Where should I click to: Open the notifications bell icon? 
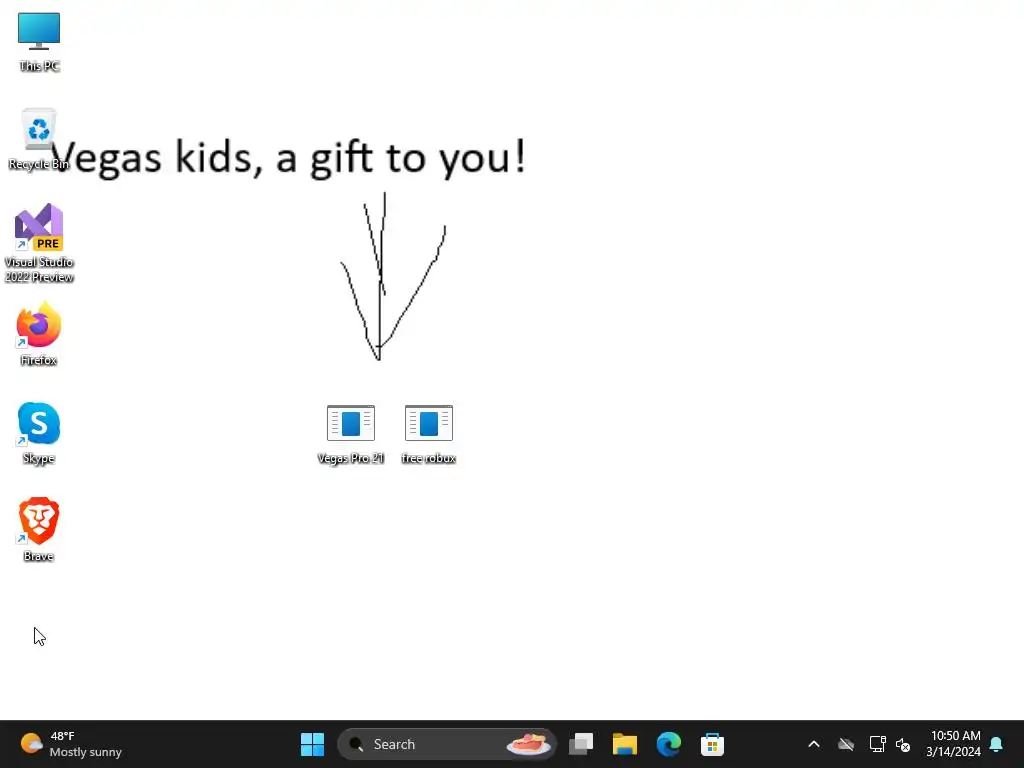(x=997, y=744)
